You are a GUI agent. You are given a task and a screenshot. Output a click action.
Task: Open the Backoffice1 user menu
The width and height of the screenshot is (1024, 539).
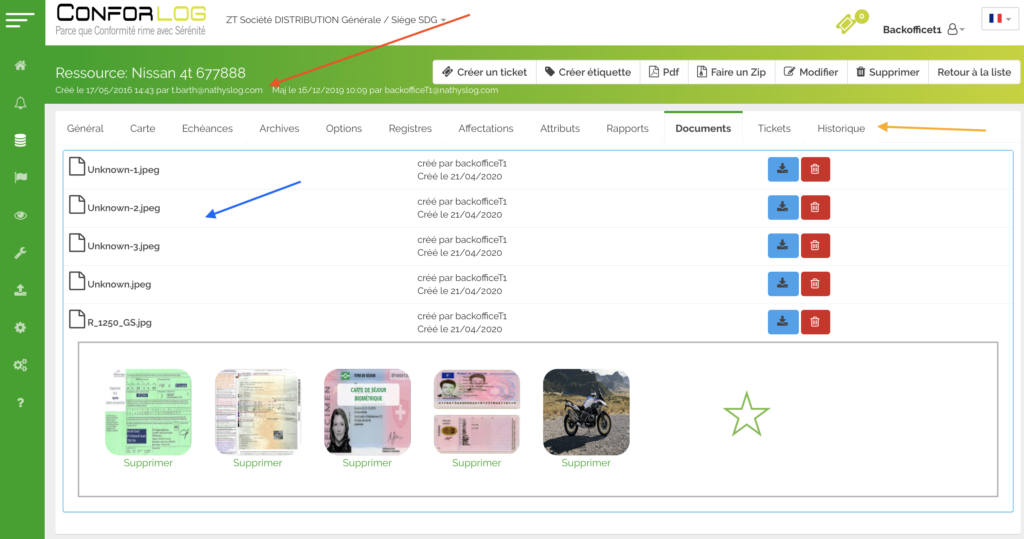(923, 30)
